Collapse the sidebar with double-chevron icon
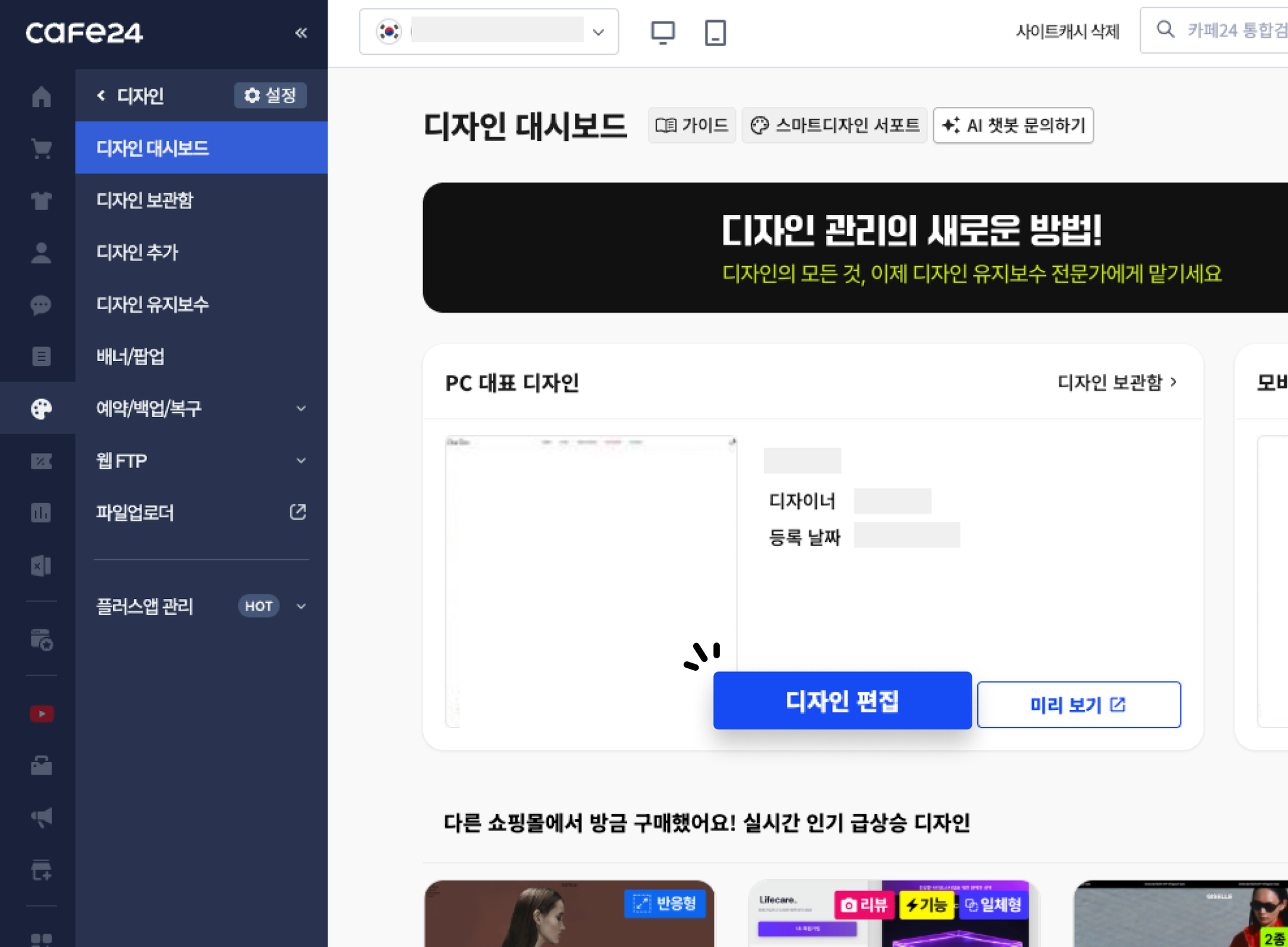 pos(301,33)
